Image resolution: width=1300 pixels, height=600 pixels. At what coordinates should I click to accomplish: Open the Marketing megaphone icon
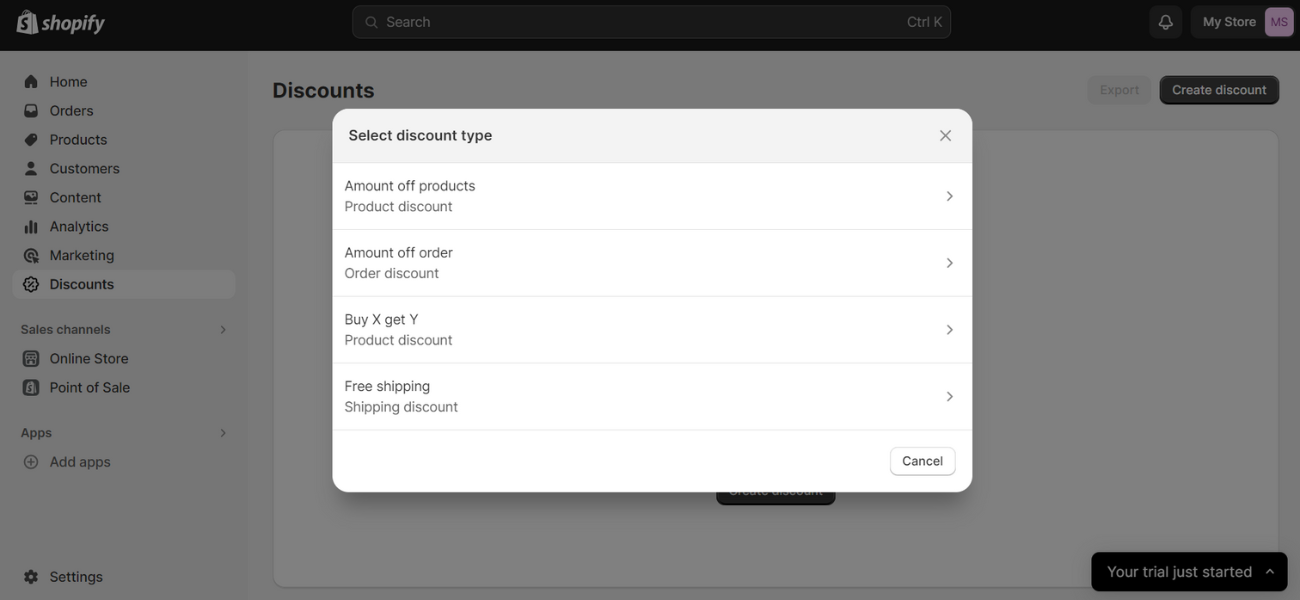[31, 255]
